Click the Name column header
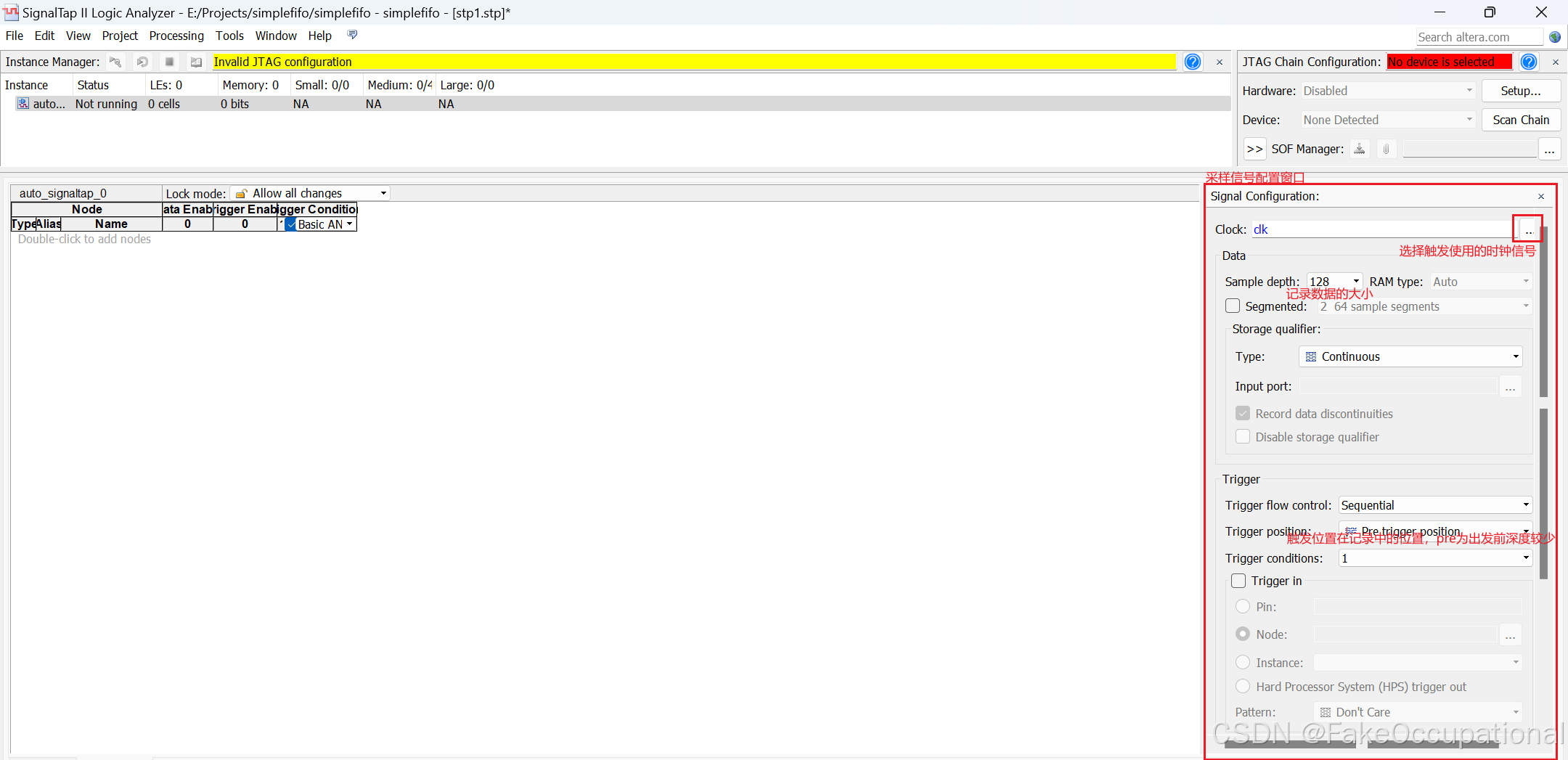Viewport: 1568px width, 760px height. (111, 224)
